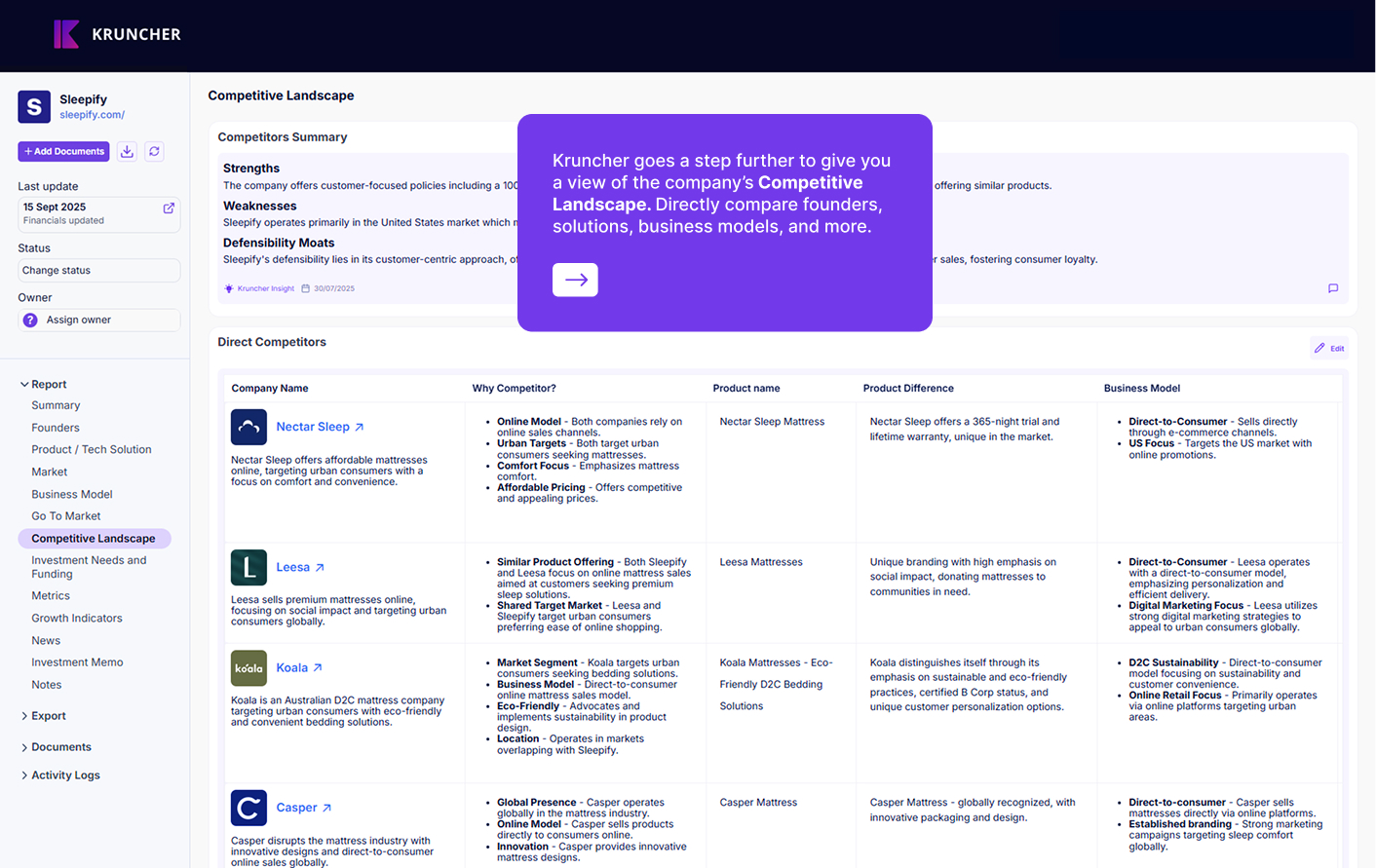Screen dimensions: 1376x868
Task: Open the sleepify.com/ website link
Action: (92, 115)
